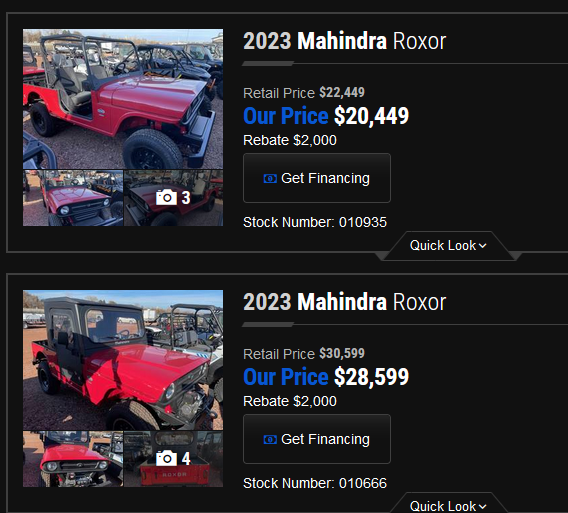Image resolution: width=568 pixels, height=513 pixels.
Task: Get financing for the $20,449 Roxor
Action: point(317,178)
